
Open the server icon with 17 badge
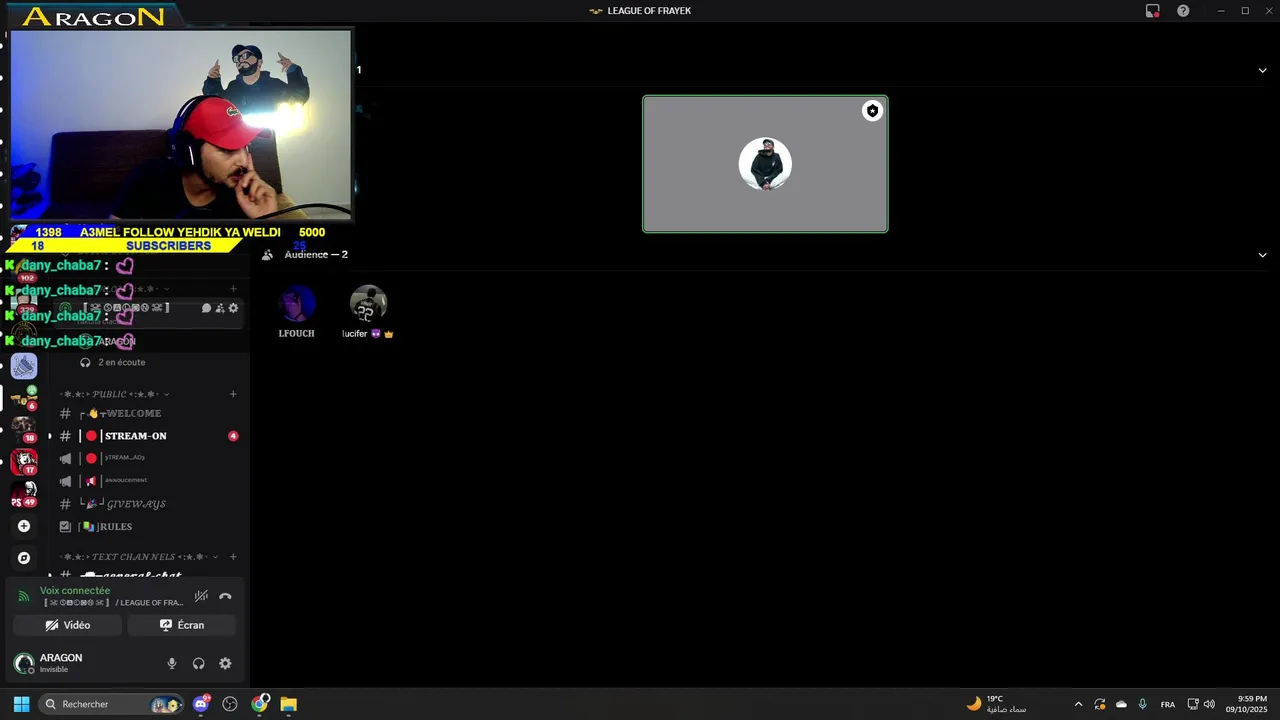coord(24,462)
